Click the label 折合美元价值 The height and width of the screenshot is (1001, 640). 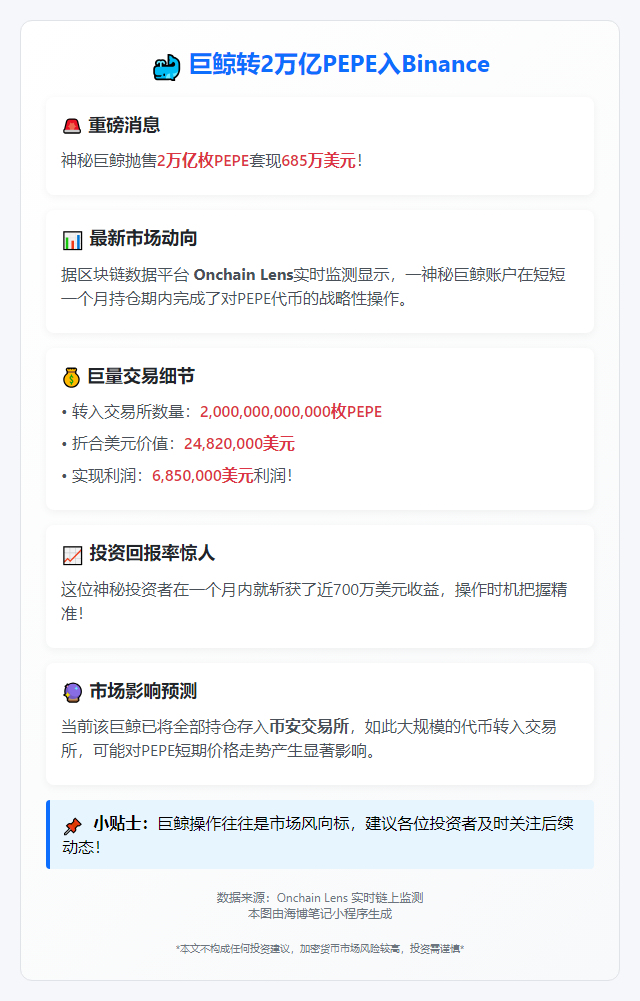point(120,444)
